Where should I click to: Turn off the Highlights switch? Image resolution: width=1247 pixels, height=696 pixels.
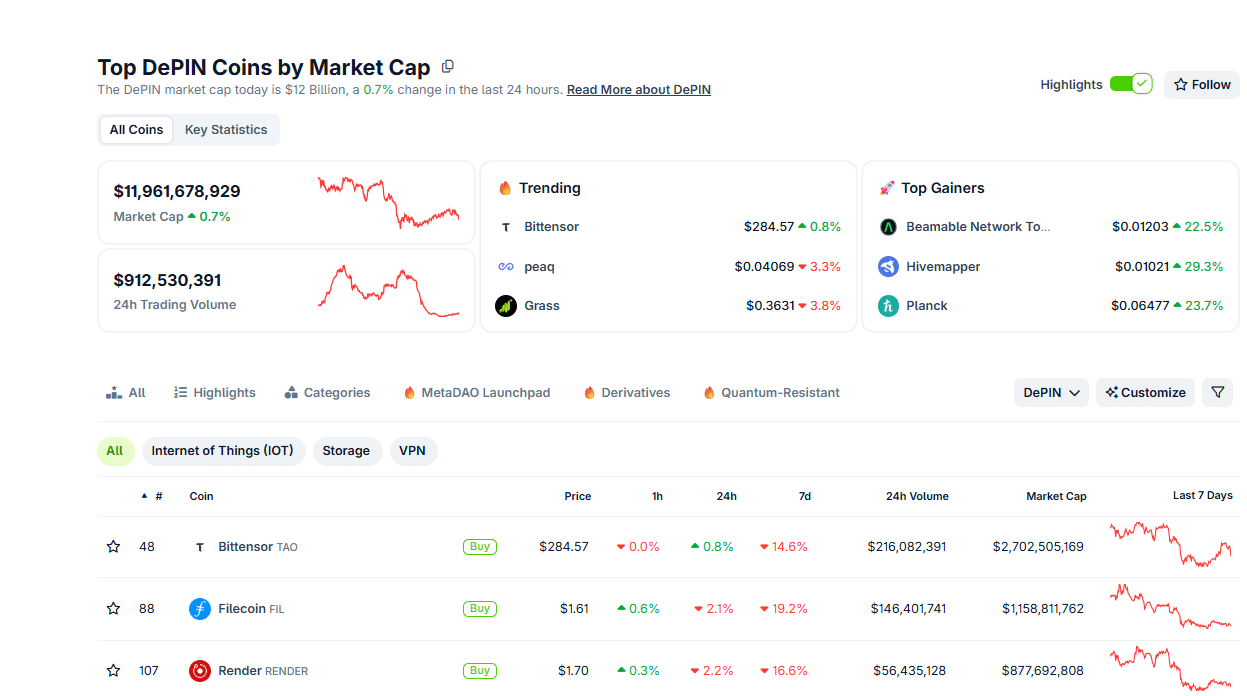click(x=1131, y=85)
